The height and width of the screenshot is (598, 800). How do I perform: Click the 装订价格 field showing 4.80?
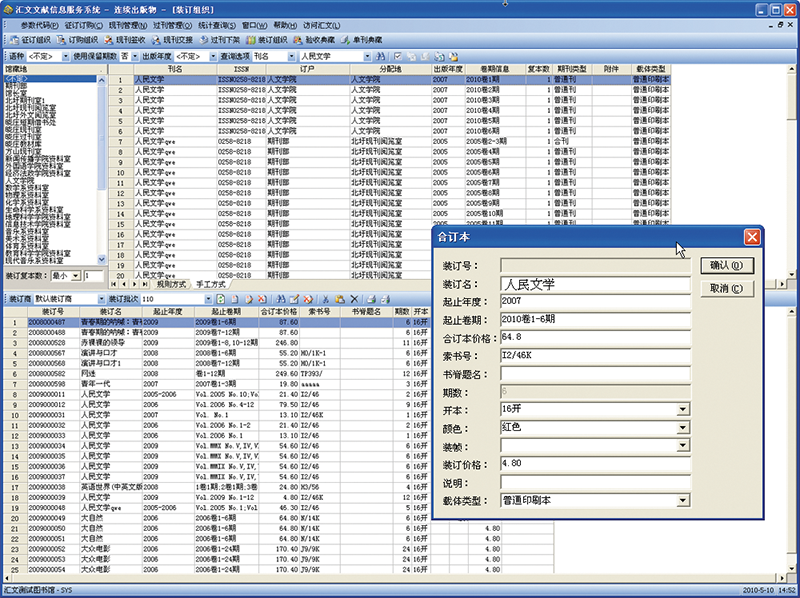click(595, 464)
